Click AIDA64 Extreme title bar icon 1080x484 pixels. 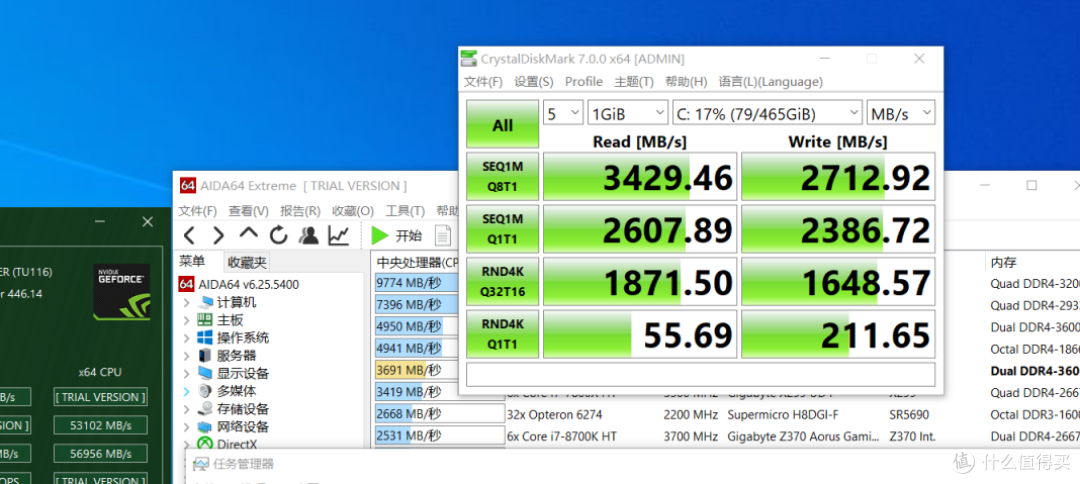tap(187, 186)
